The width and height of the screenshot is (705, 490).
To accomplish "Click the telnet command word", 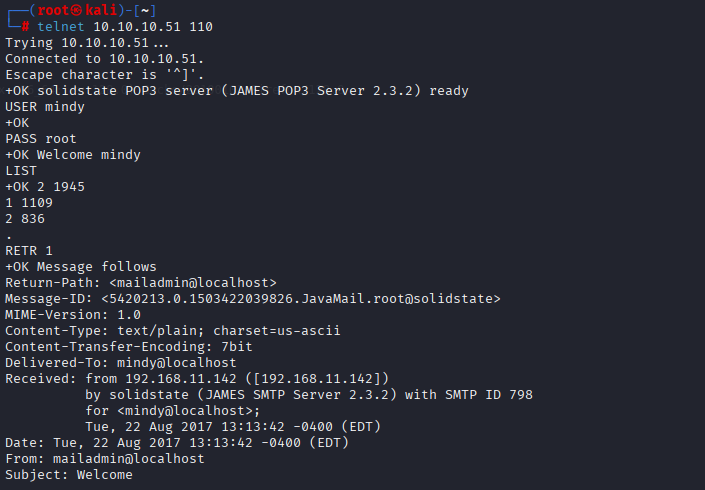I will pos(61,27).
